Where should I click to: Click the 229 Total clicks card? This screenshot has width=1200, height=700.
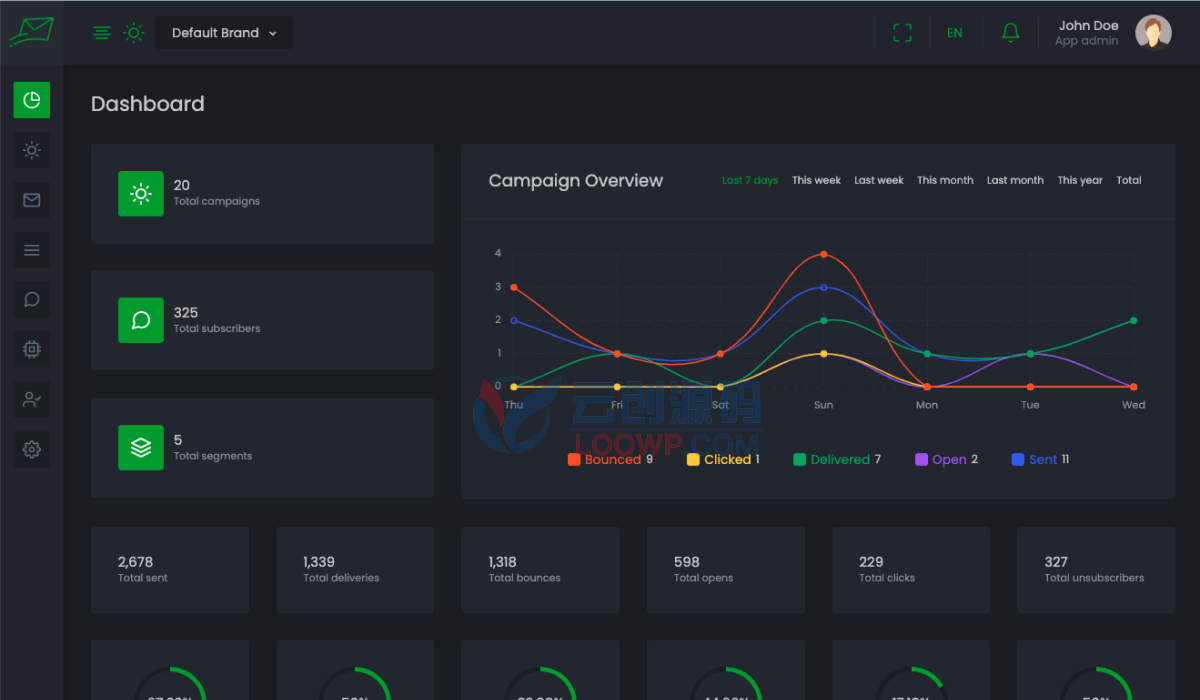pos(911,570)
